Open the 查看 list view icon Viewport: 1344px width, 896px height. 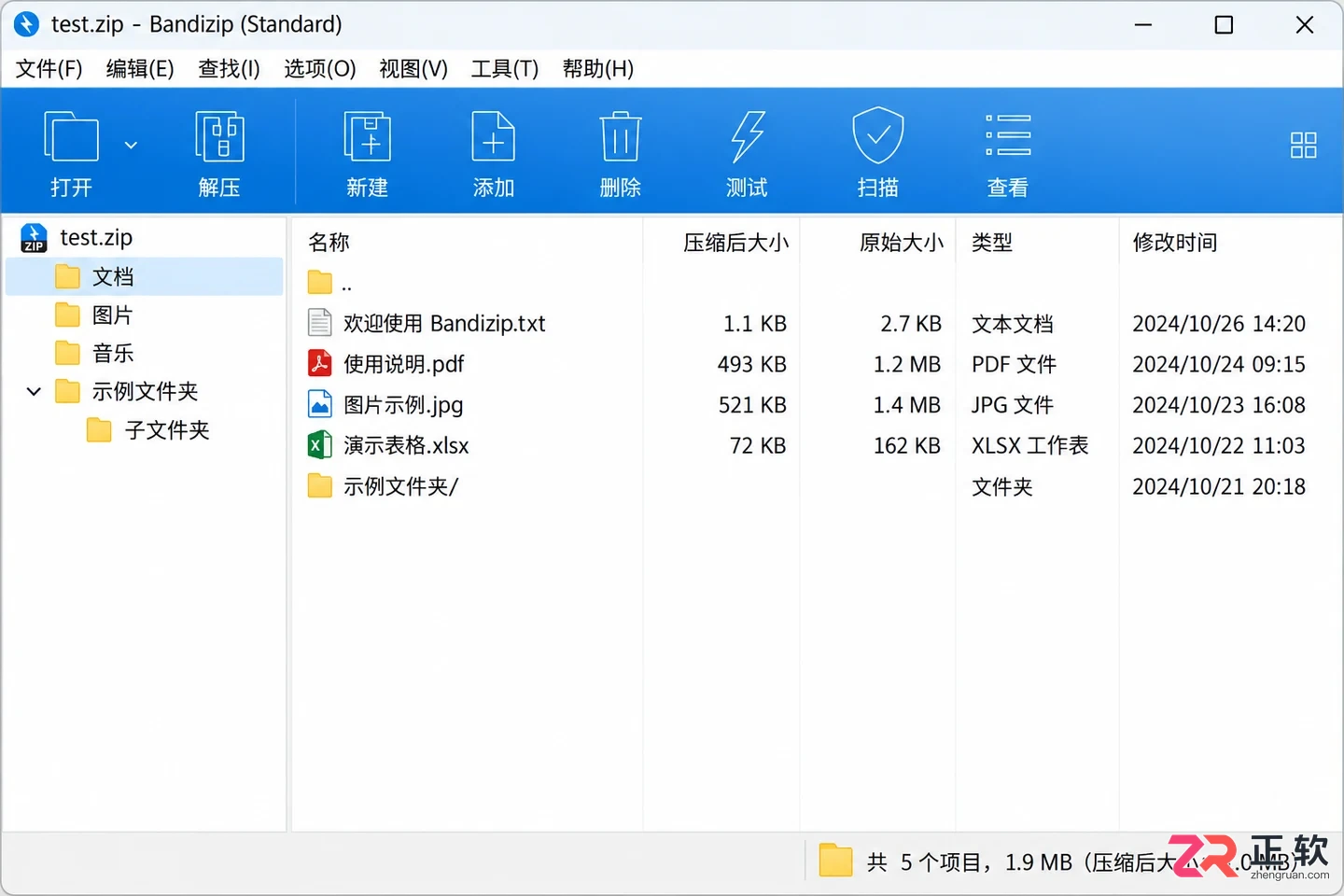[1008, 153]
